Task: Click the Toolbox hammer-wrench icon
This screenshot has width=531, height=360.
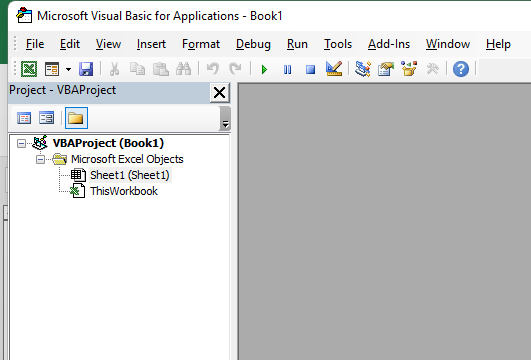Action: pyautogui.click(x=432, y=69)
